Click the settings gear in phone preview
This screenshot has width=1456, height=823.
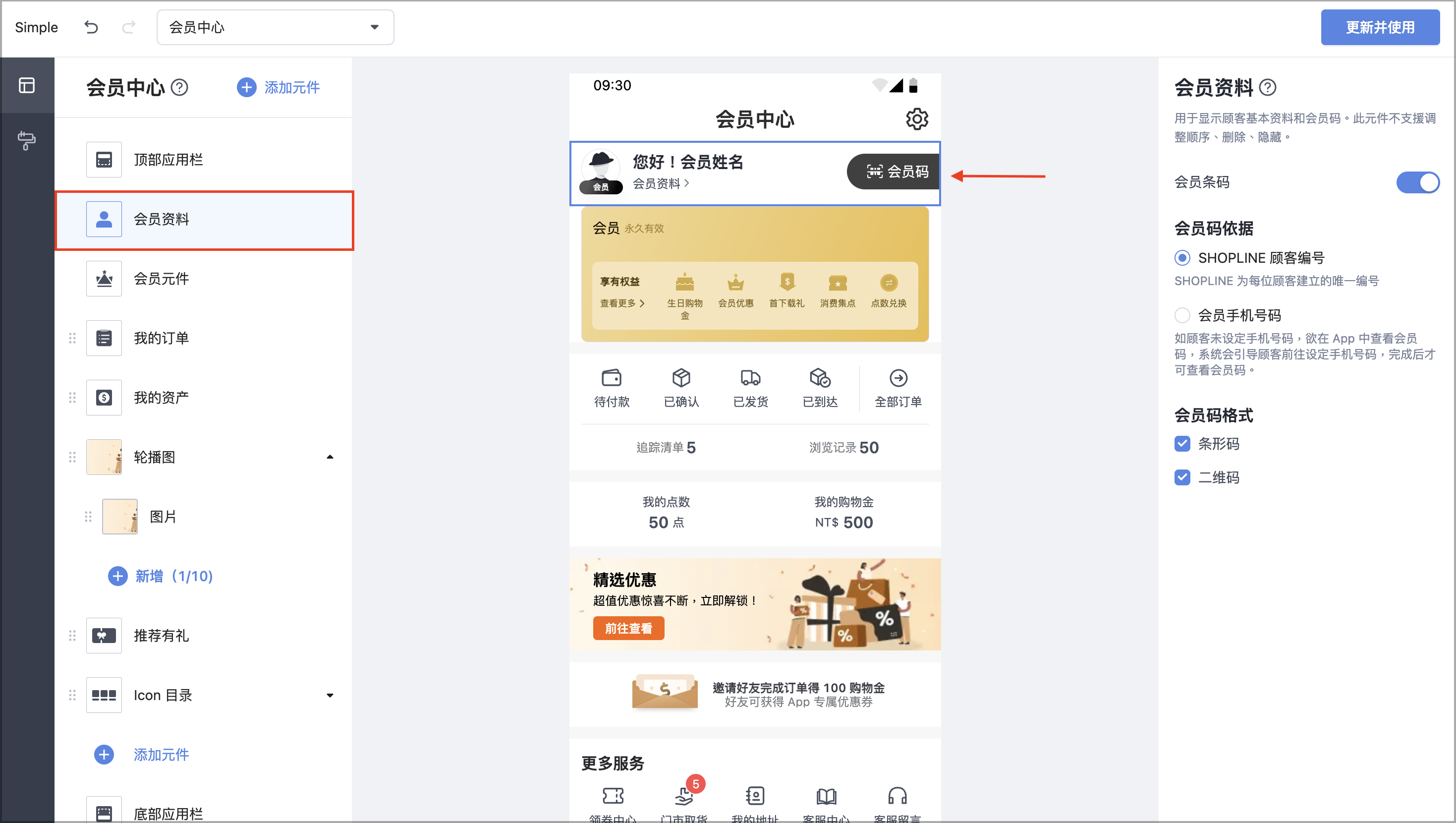click(x=916, y=119)
